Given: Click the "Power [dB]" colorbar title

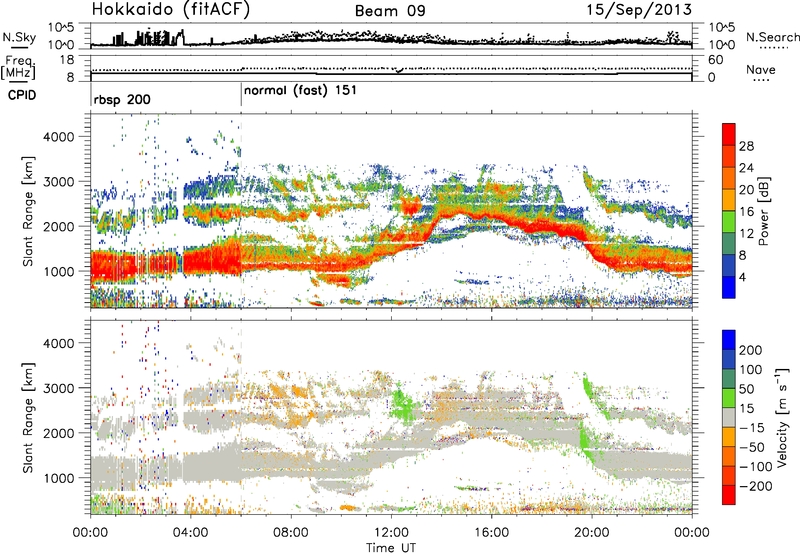Looking at the screenshot, I should pos(763,211).
